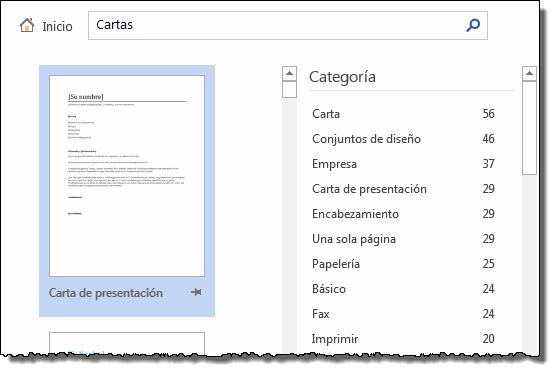Image resolution: width=555 pixels, height=375 pixels.
Task: Select the Fax category
Action: 404,314
